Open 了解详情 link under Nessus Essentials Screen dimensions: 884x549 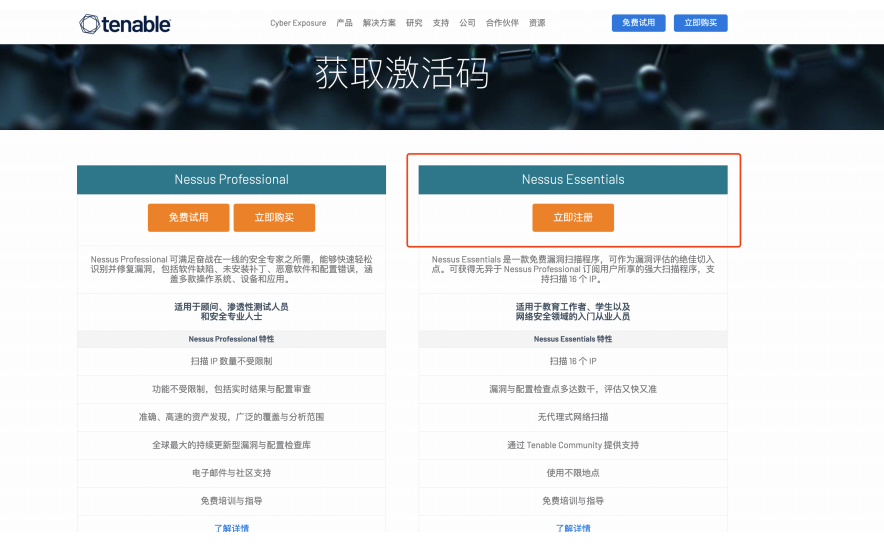(573, 528)
